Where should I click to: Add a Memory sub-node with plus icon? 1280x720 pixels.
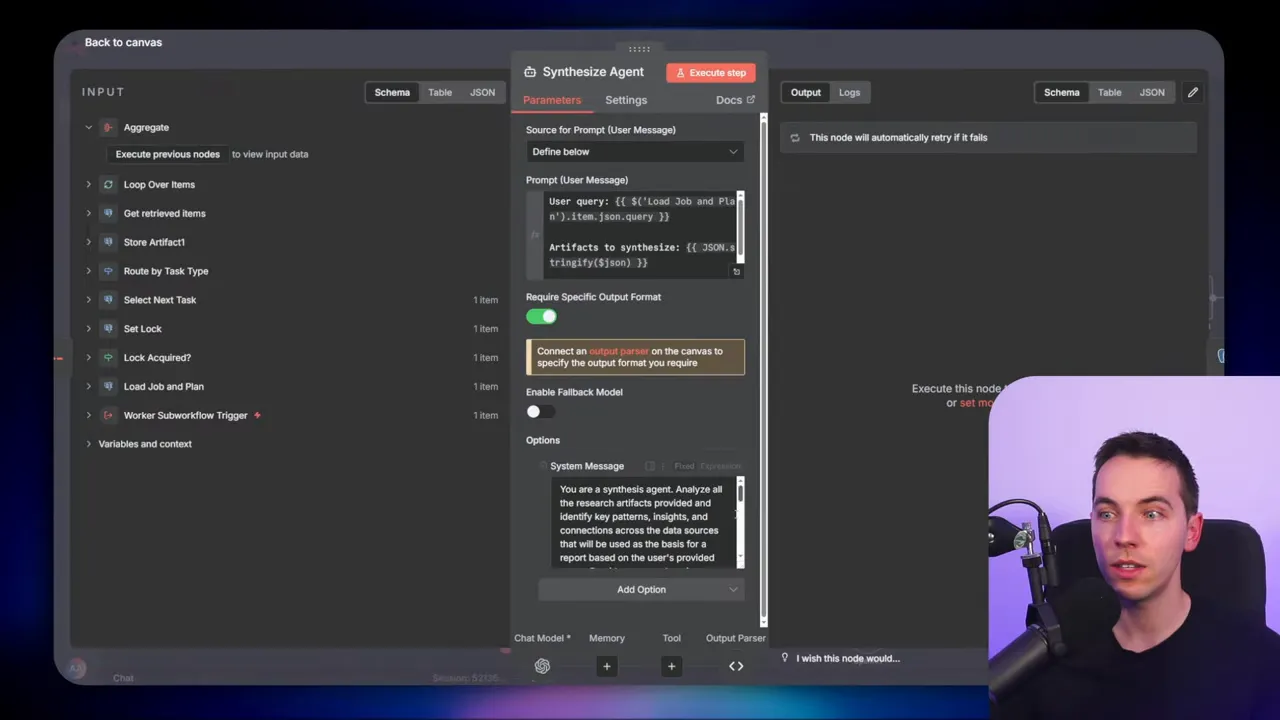(x=606, y=666)
